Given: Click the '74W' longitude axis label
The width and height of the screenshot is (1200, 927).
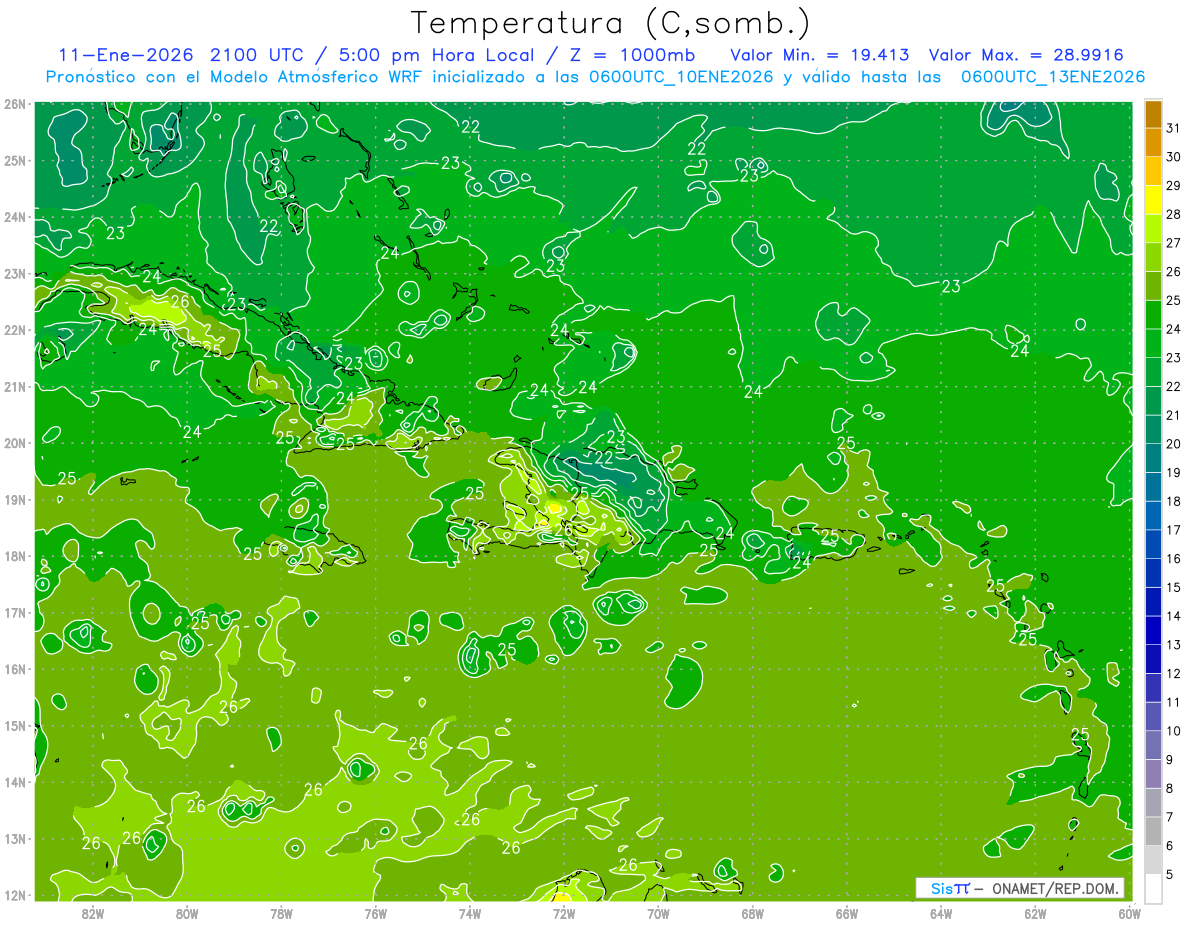Looking at the screenshot, I should (470, 913).
